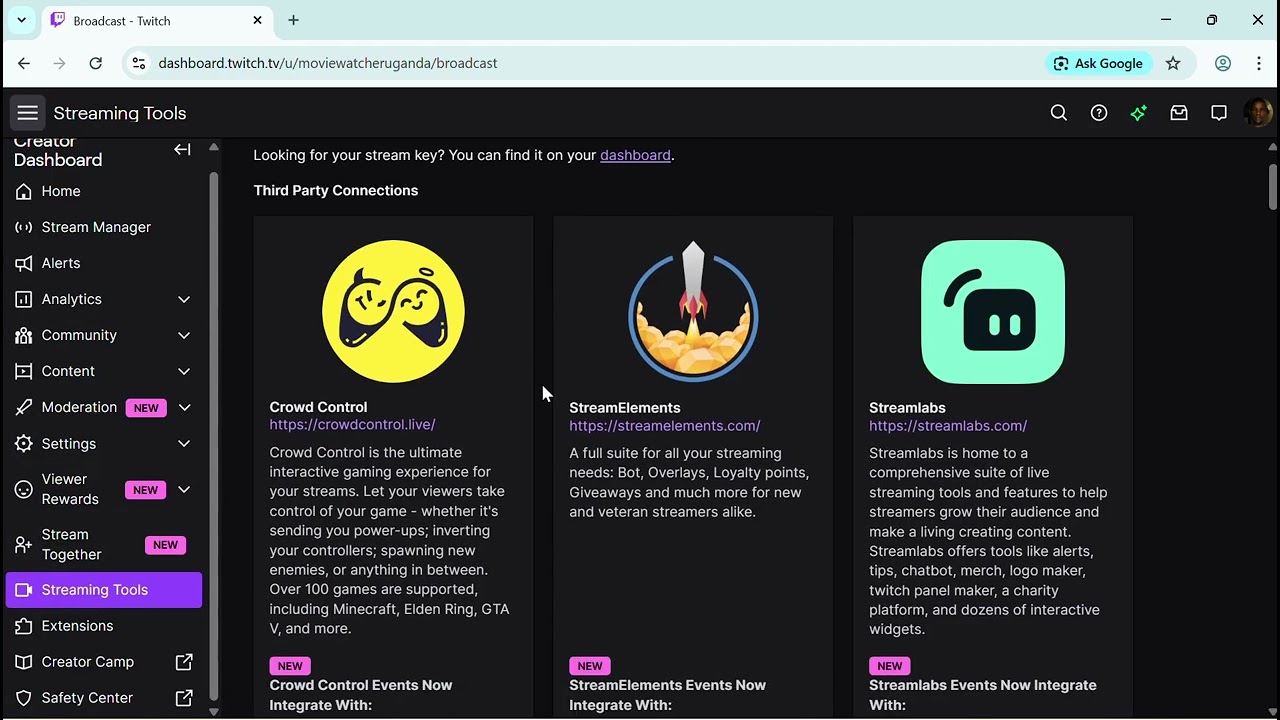
Task: Click the Home house icon
Action: point(24,191)
